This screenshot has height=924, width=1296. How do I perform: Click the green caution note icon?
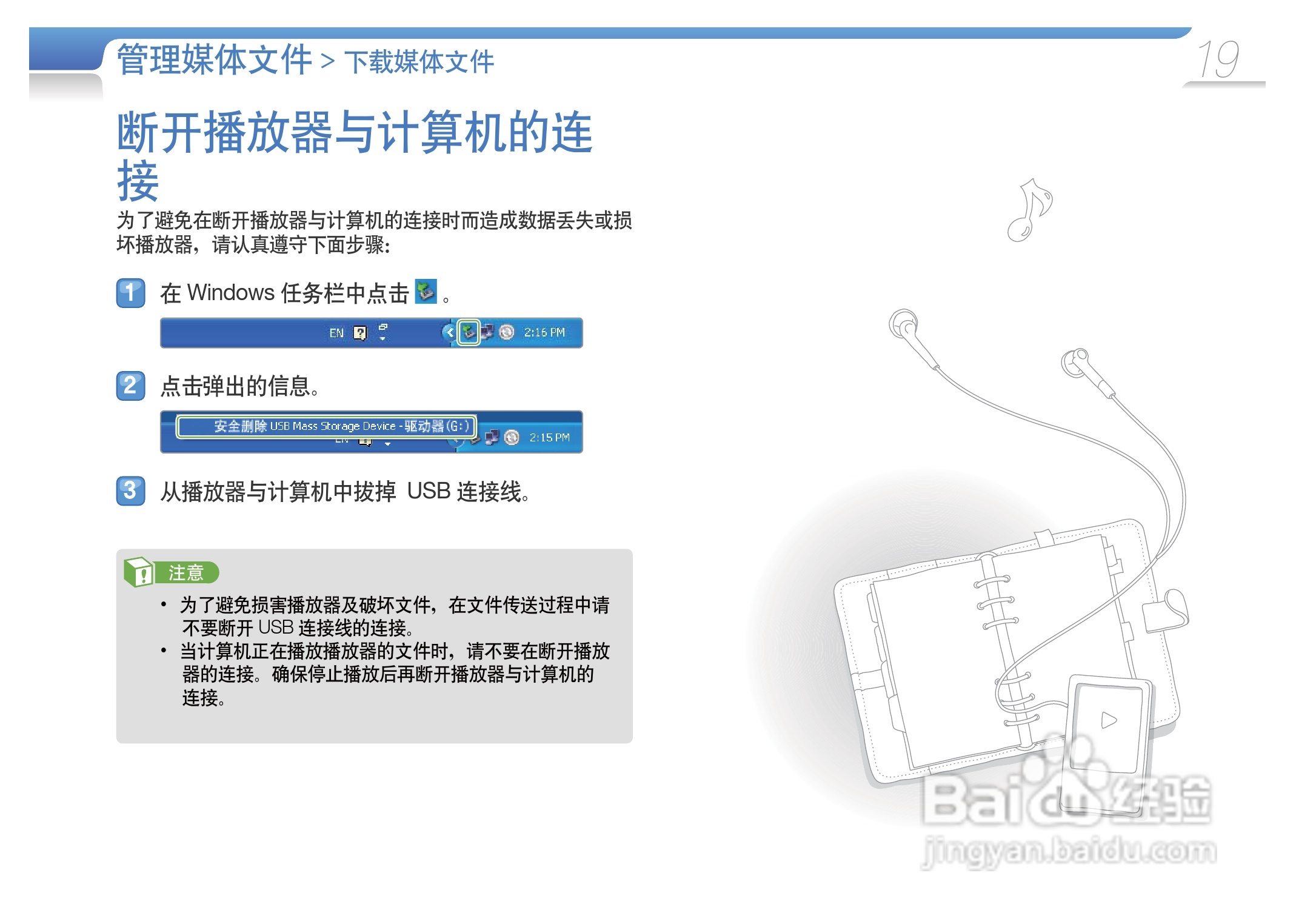(138, 572)
